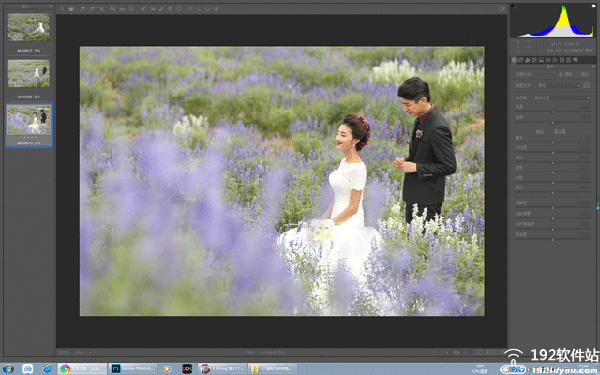
Task: Switch to the Basic panel tab
Action: click(x=514, y=60)
